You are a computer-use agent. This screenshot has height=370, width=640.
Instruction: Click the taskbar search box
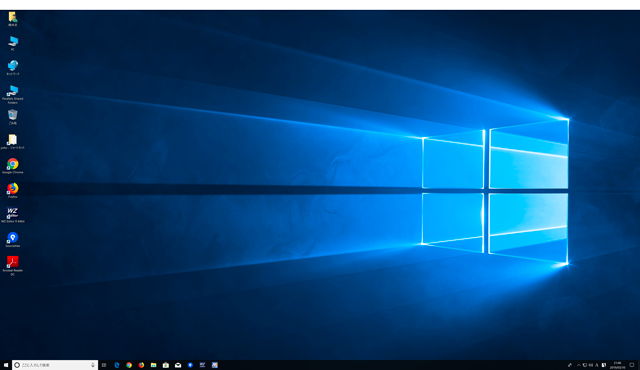click(55, 365)
